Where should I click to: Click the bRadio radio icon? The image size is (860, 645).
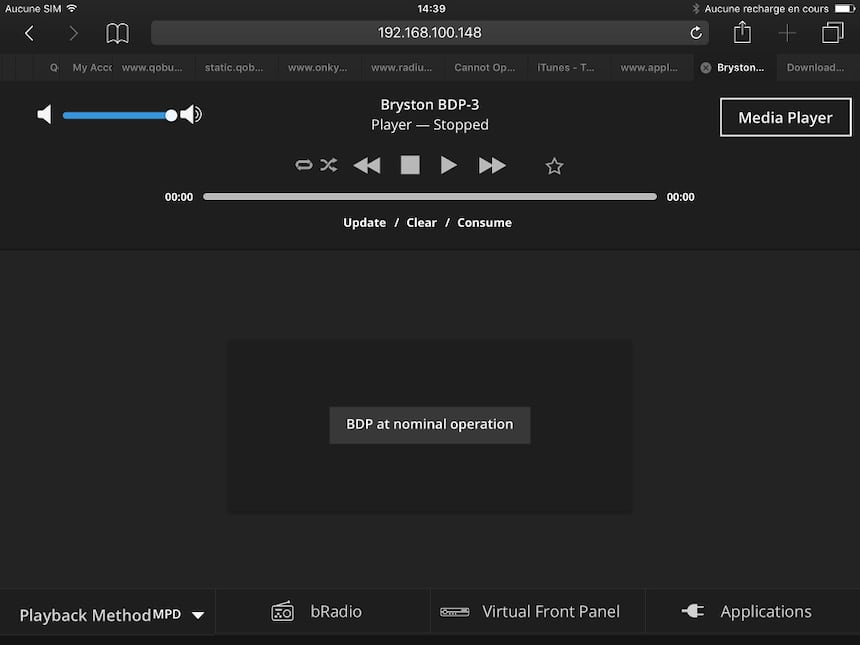282,612
